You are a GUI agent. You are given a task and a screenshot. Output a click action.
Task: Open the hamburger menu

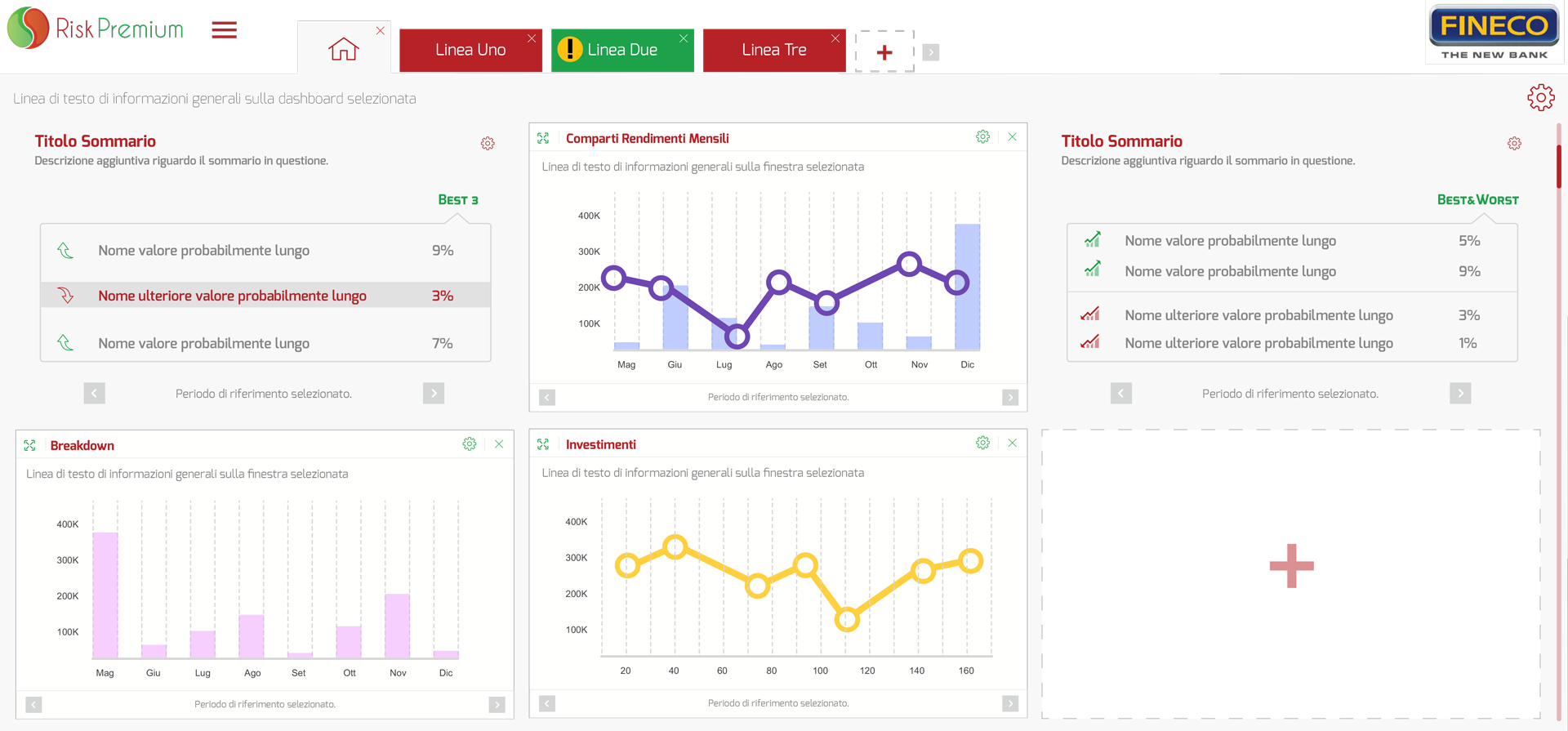click(224, 30)
